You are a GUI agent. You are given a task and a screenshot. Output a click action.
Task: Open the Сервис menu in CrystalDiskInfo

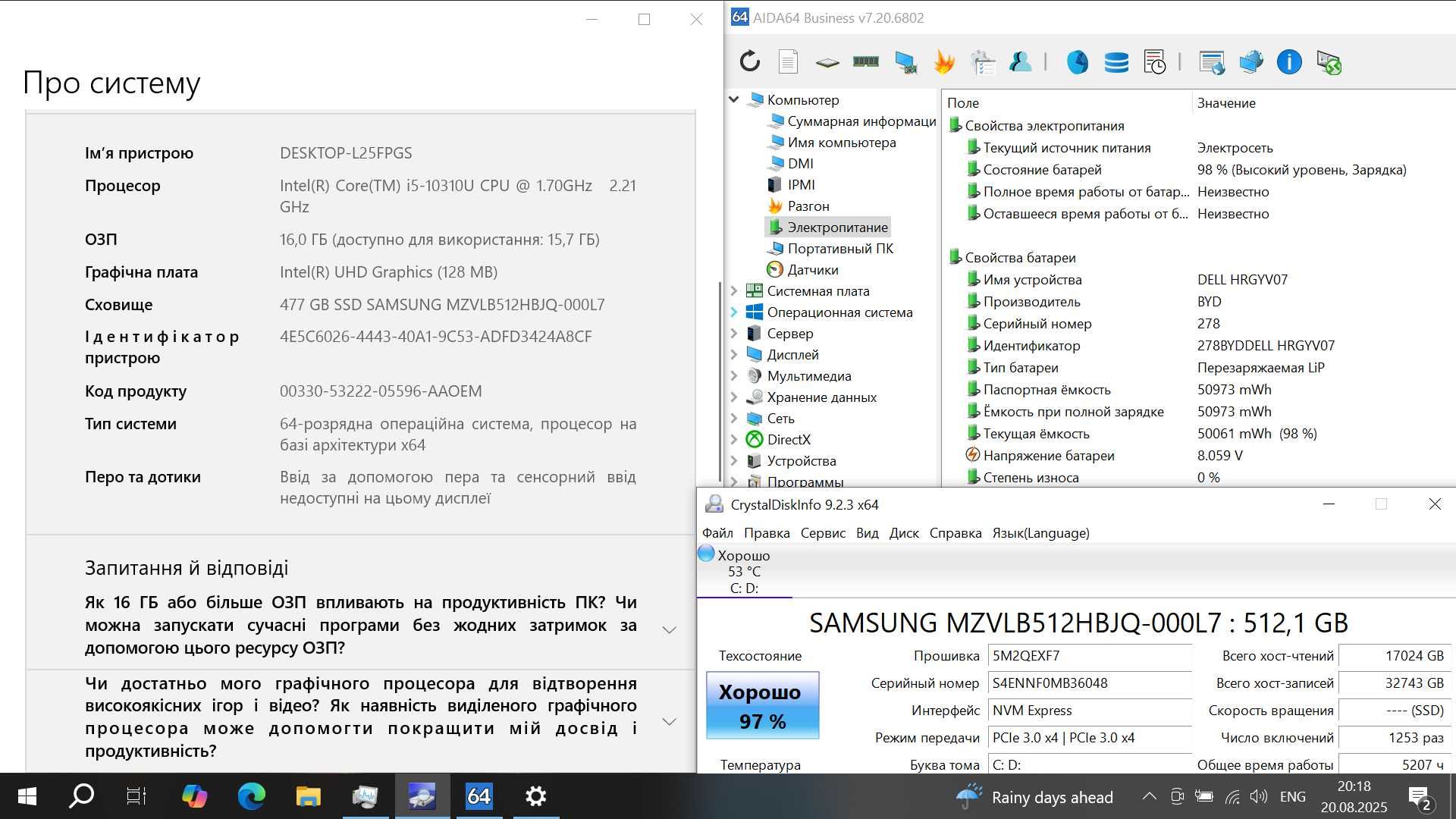point(823,533)
